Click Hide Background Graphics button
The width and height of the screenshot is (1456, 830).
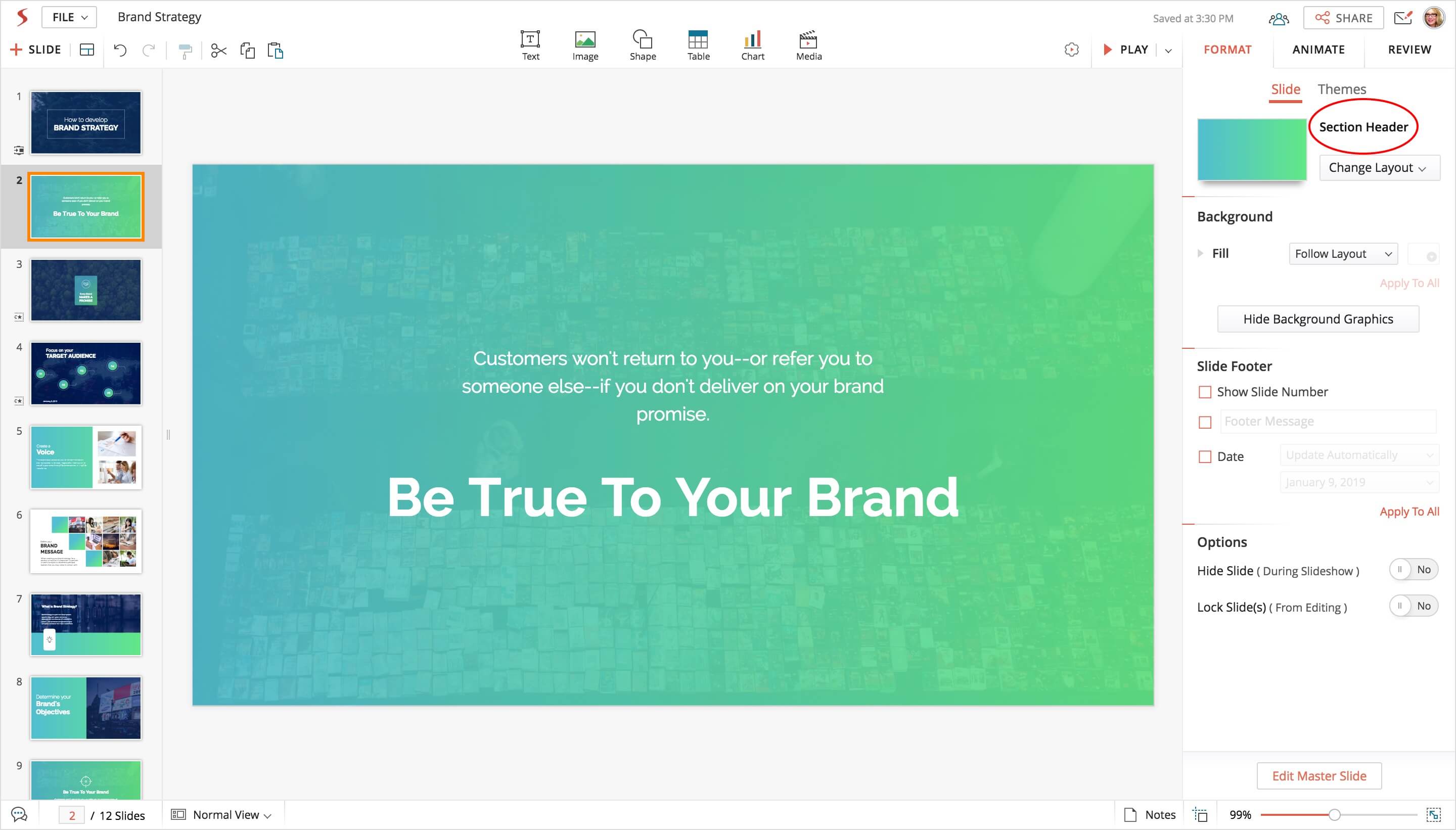(1317, 319)
